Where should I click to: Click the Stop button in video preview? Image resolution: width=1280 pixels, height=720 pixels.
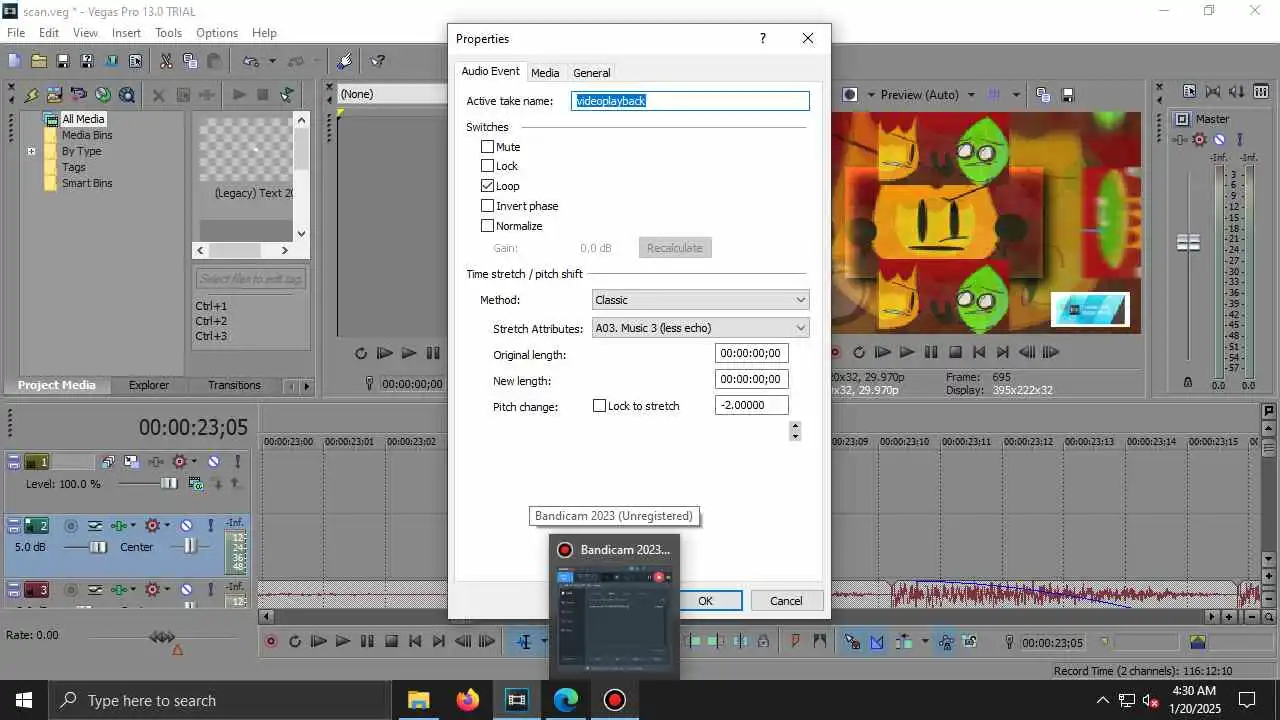955,352
